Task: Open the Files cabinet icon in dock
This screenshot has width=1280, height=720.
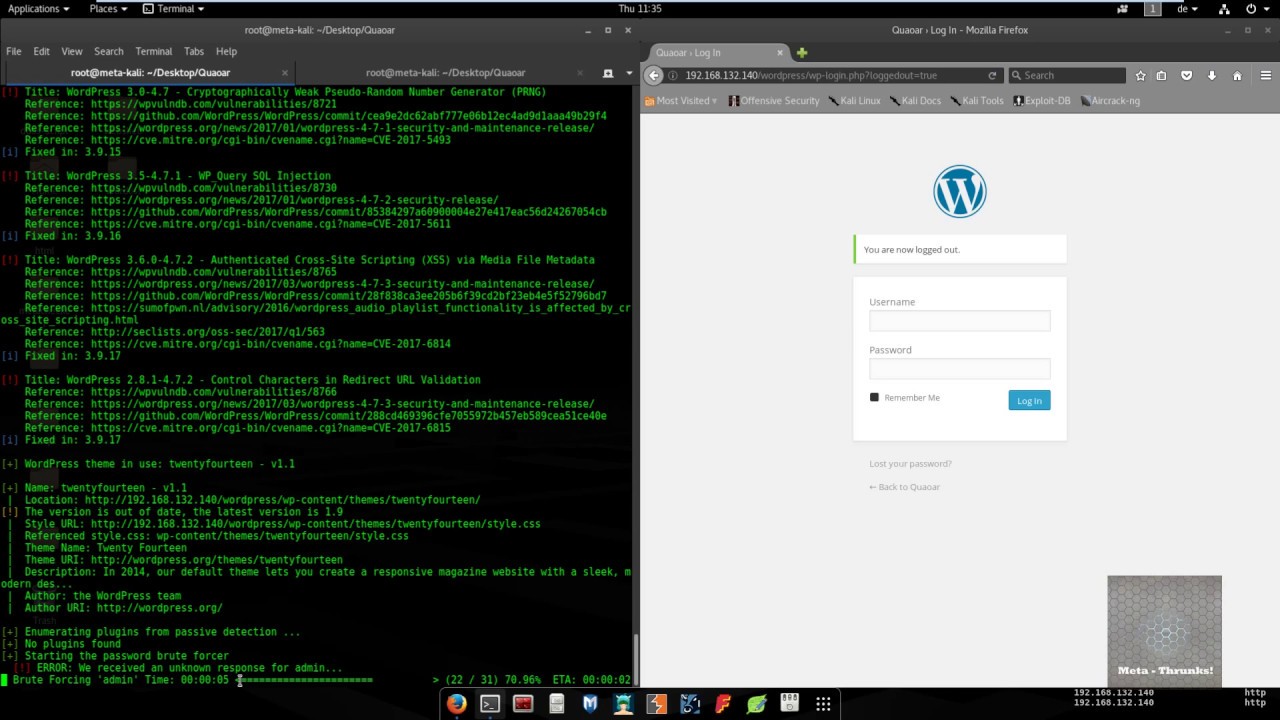Action: pos(557,704)
